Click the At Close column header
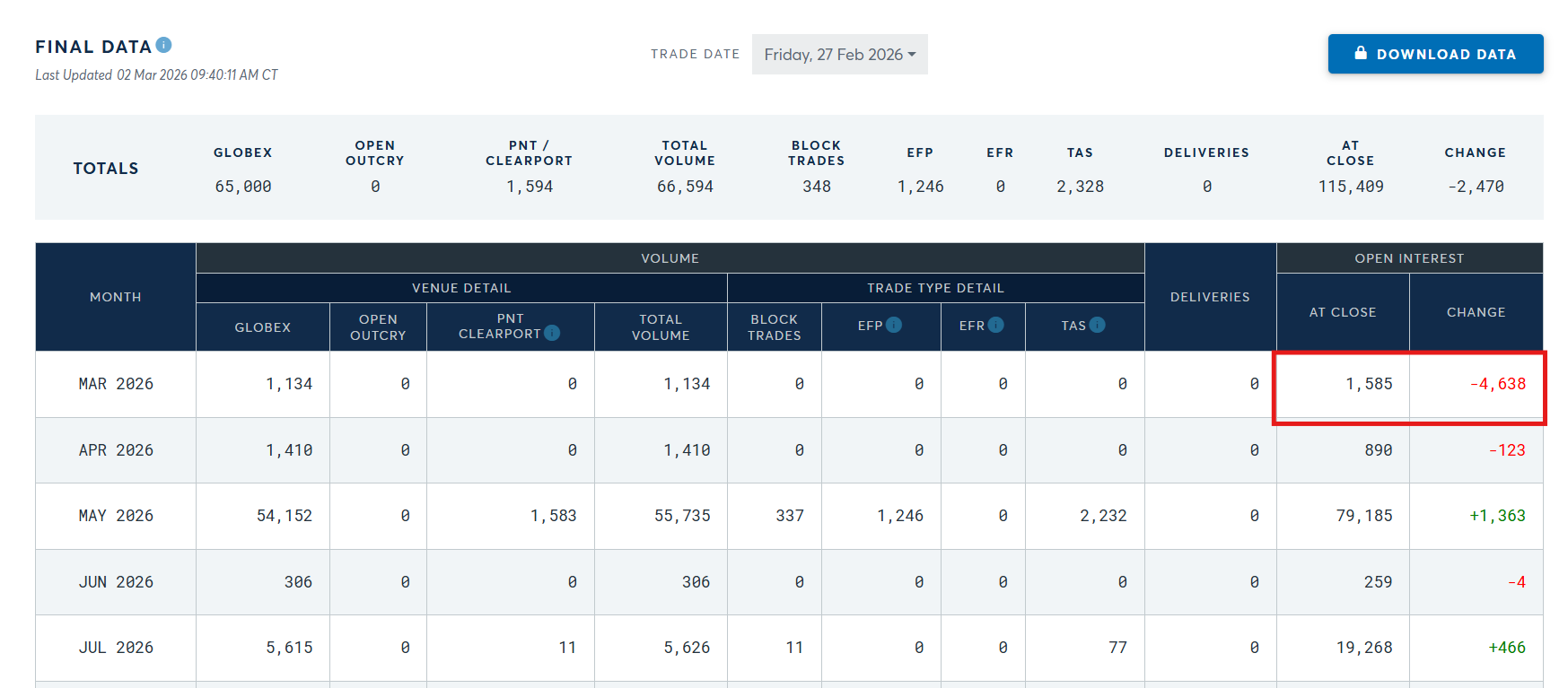Screen dimensions: 1568x688 1342,312
